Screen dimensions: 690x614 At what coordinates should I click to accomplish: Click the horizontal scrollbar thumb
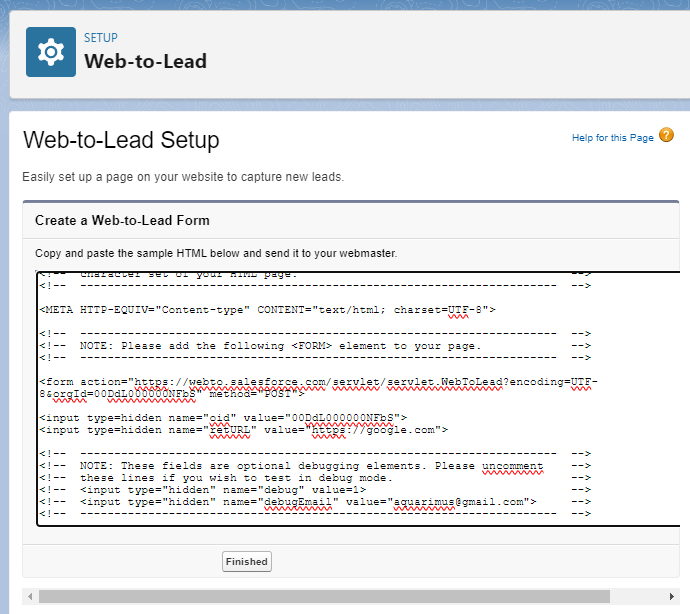(x=324, y=596)
